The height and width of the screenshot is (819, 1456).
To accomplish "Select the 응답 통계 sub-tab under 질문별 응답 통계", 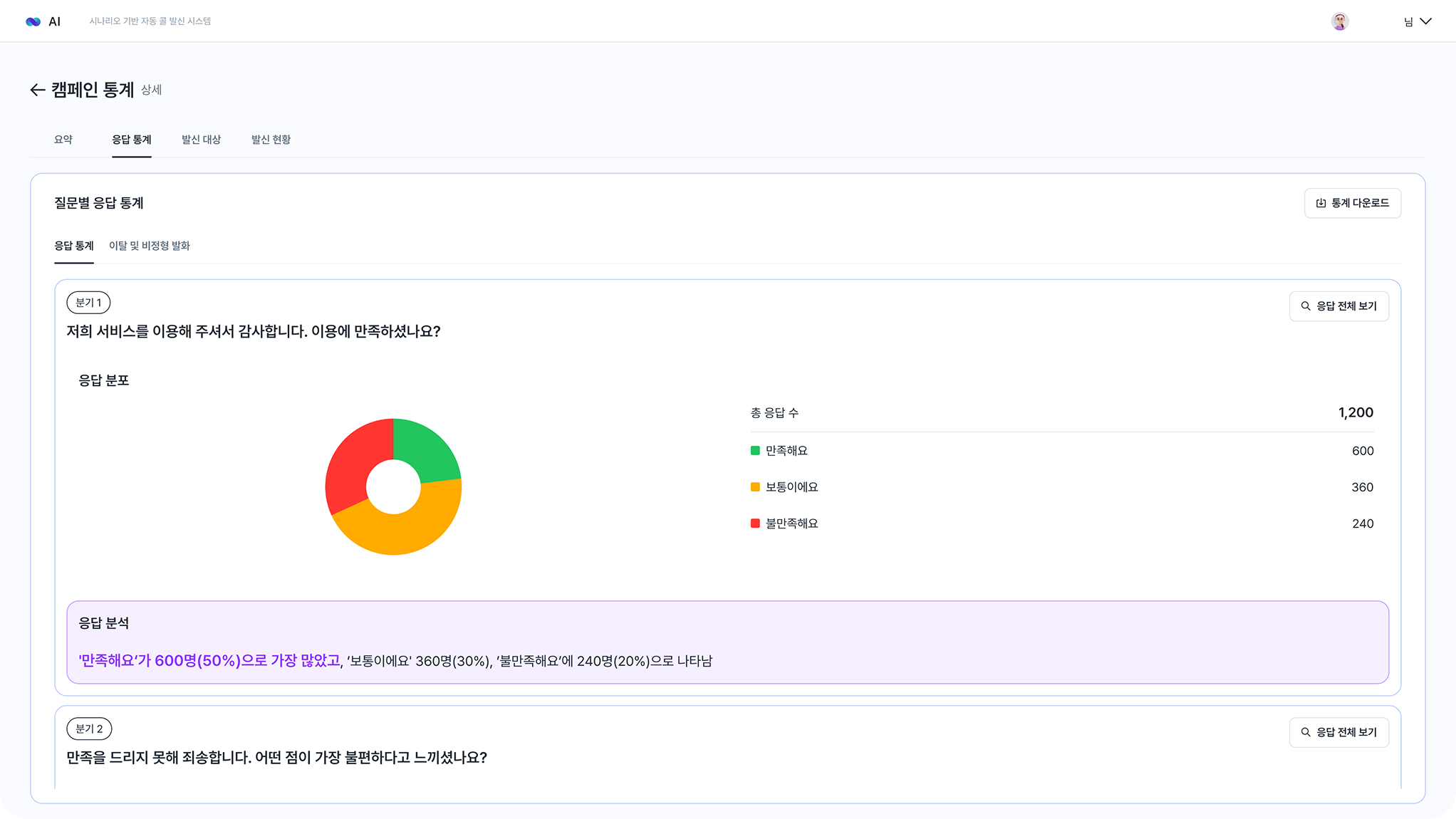I will click(74, 246).
